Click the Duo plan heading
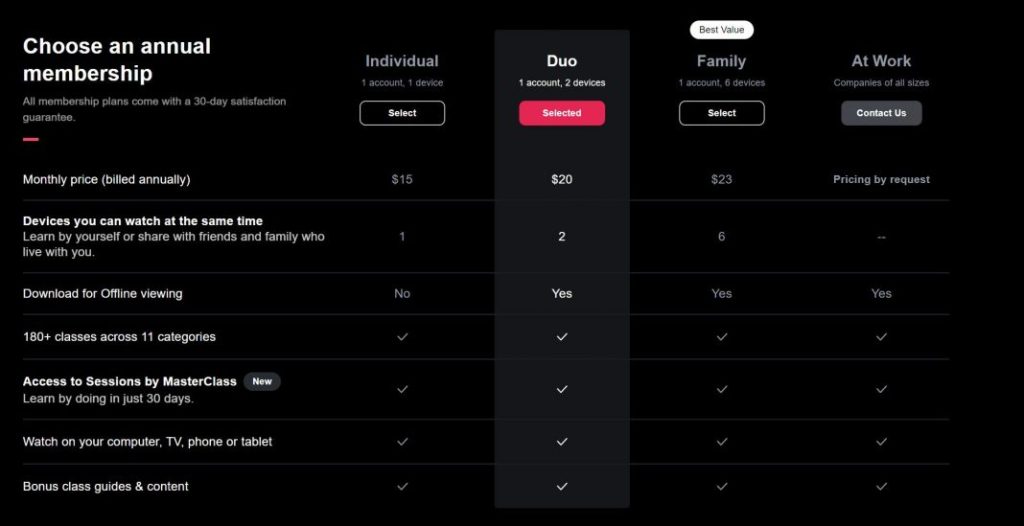 [x=562, y=61]
